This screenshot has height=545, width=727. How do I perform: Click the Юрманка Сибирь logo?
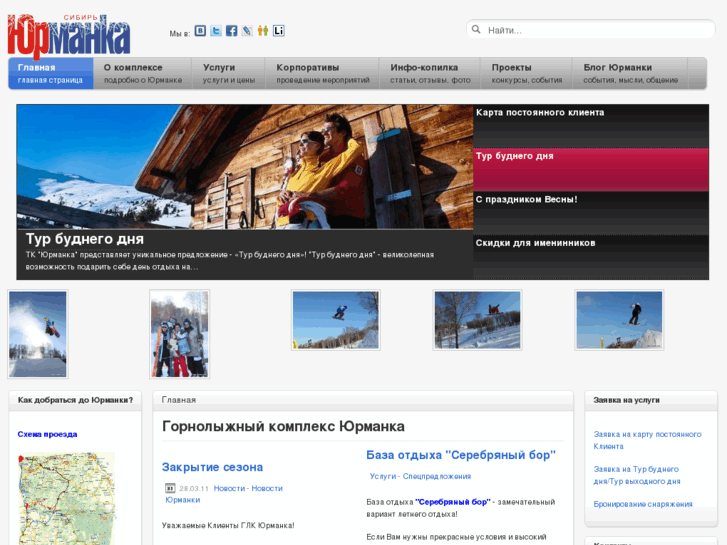click(69, 36)
